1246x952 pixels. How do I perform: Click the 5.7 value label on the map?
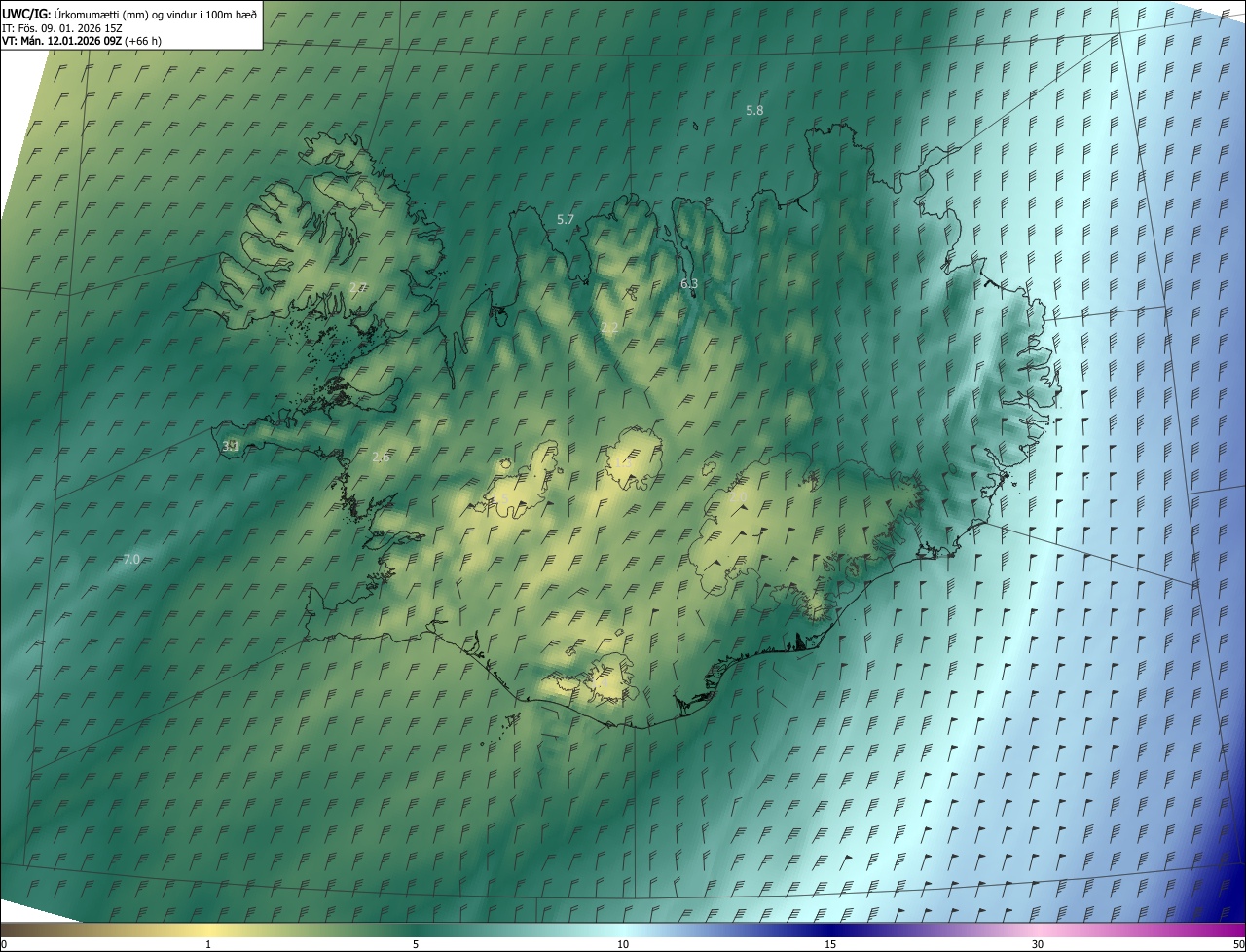[566, 219]
